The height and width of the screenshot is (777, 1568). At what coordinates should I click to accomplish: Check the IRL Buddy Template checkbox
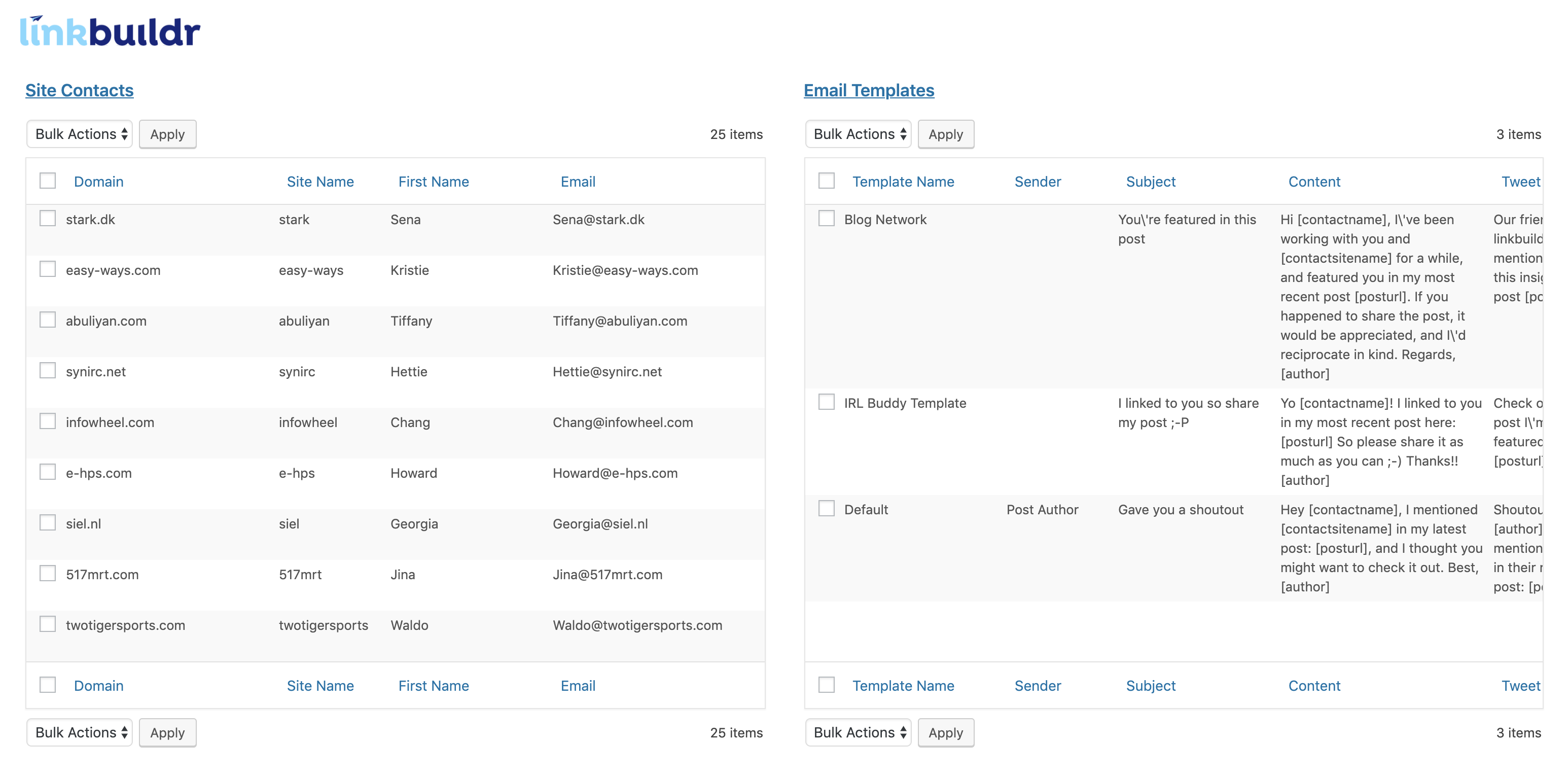click(x=826, y=402)
